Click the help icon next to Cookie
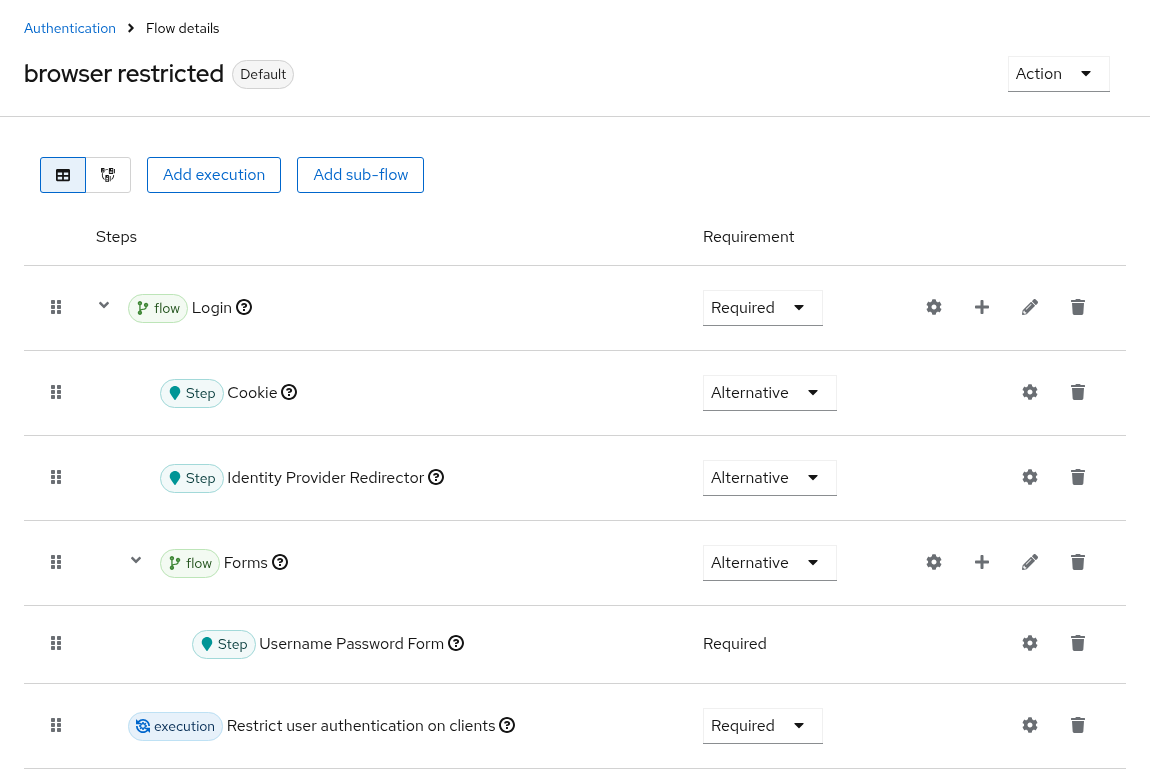1150x780 pixels. click(x=290, y=392)
